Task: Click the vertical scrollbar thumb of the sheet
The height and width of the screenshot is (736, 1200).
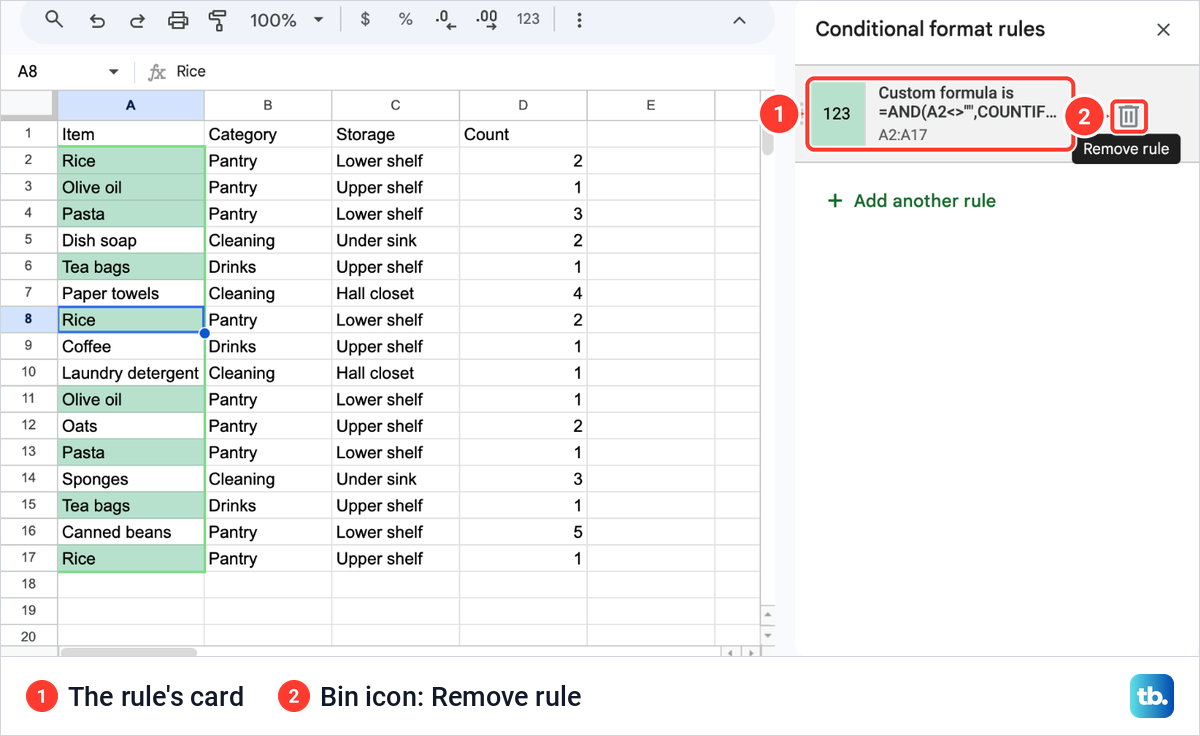Action: click(767, 140)
